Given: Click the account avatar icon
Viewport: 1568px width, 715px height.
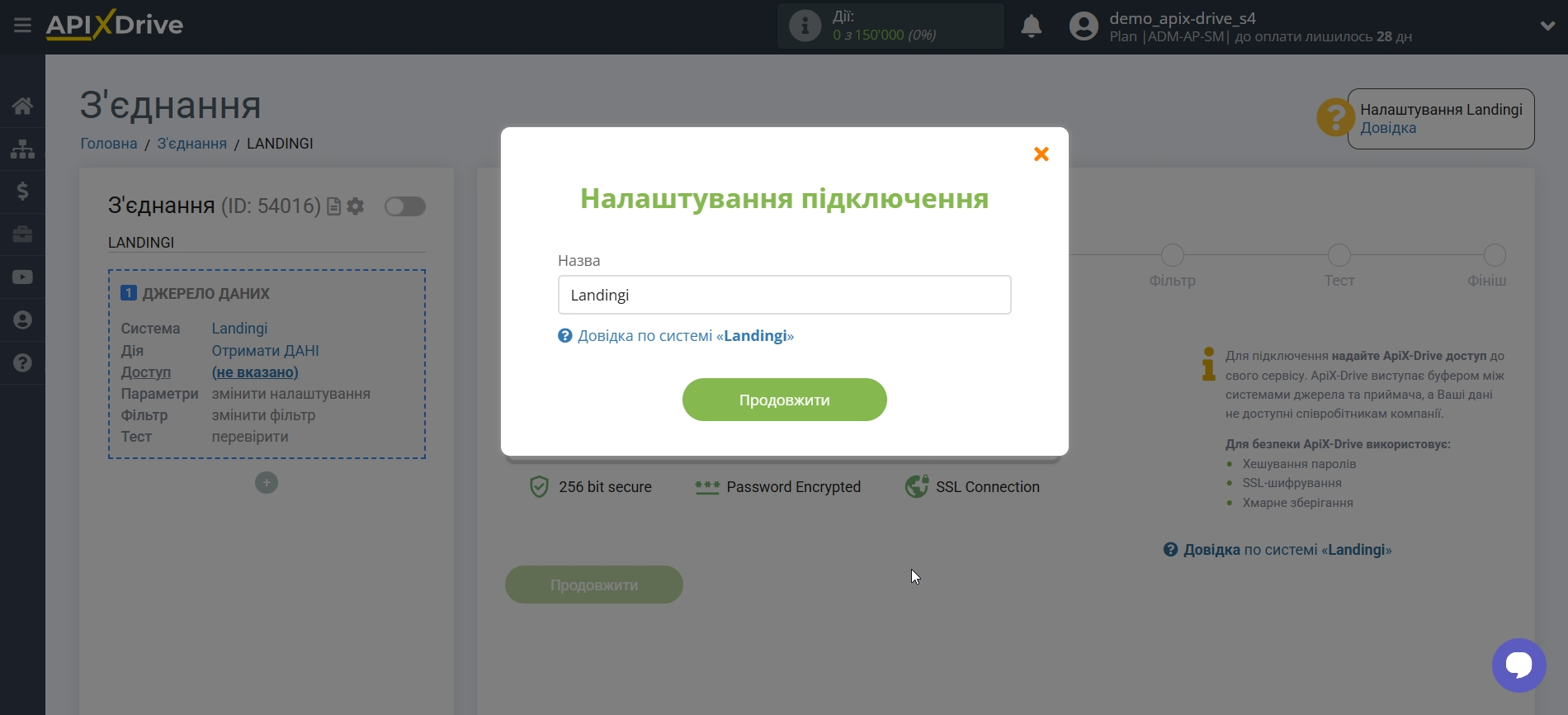Looking at the screenshot, I should 1084,26.
